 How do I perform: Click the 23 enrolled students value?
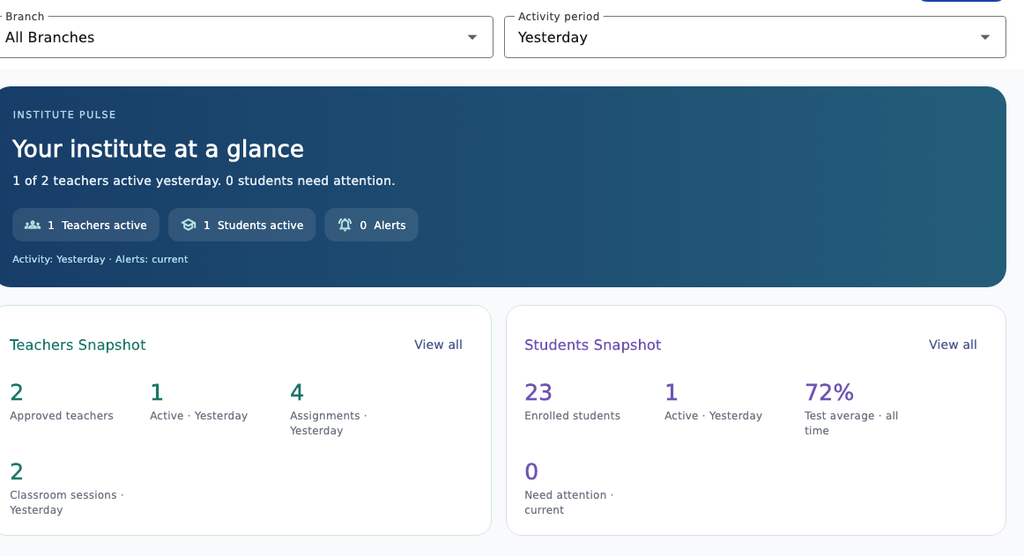538,392
